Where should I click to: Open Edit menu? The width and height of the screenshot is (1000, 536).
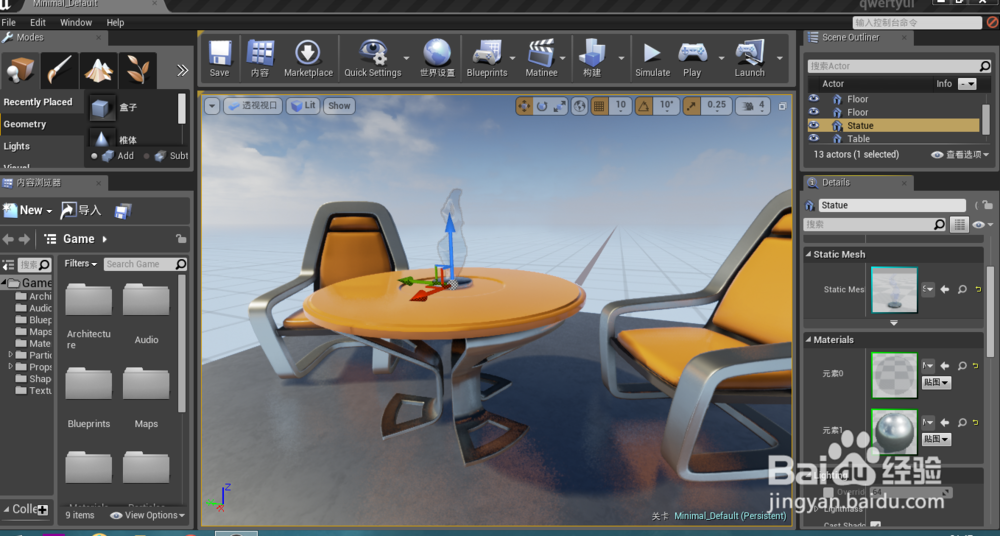38,22
